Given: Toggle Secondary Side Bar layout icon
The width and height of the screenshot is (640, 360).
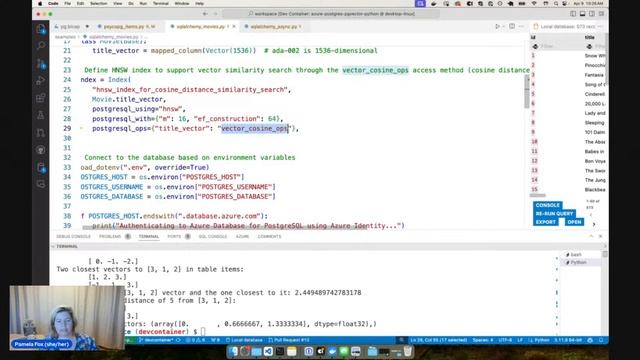Looking at the screenshot, I should click(592, 14).
